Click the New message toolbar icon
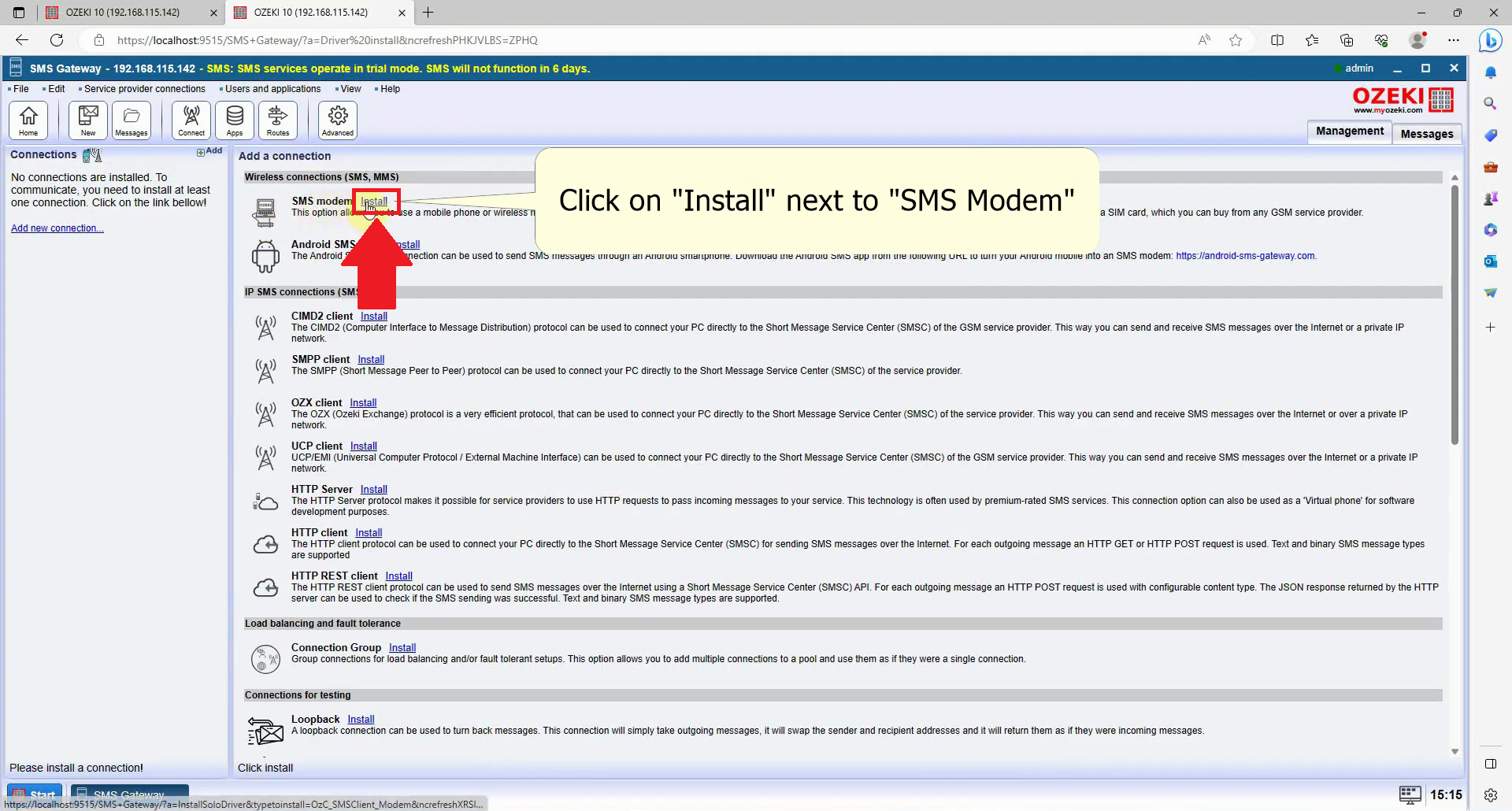Screen dimensions: 1512x811 (88, 120)
